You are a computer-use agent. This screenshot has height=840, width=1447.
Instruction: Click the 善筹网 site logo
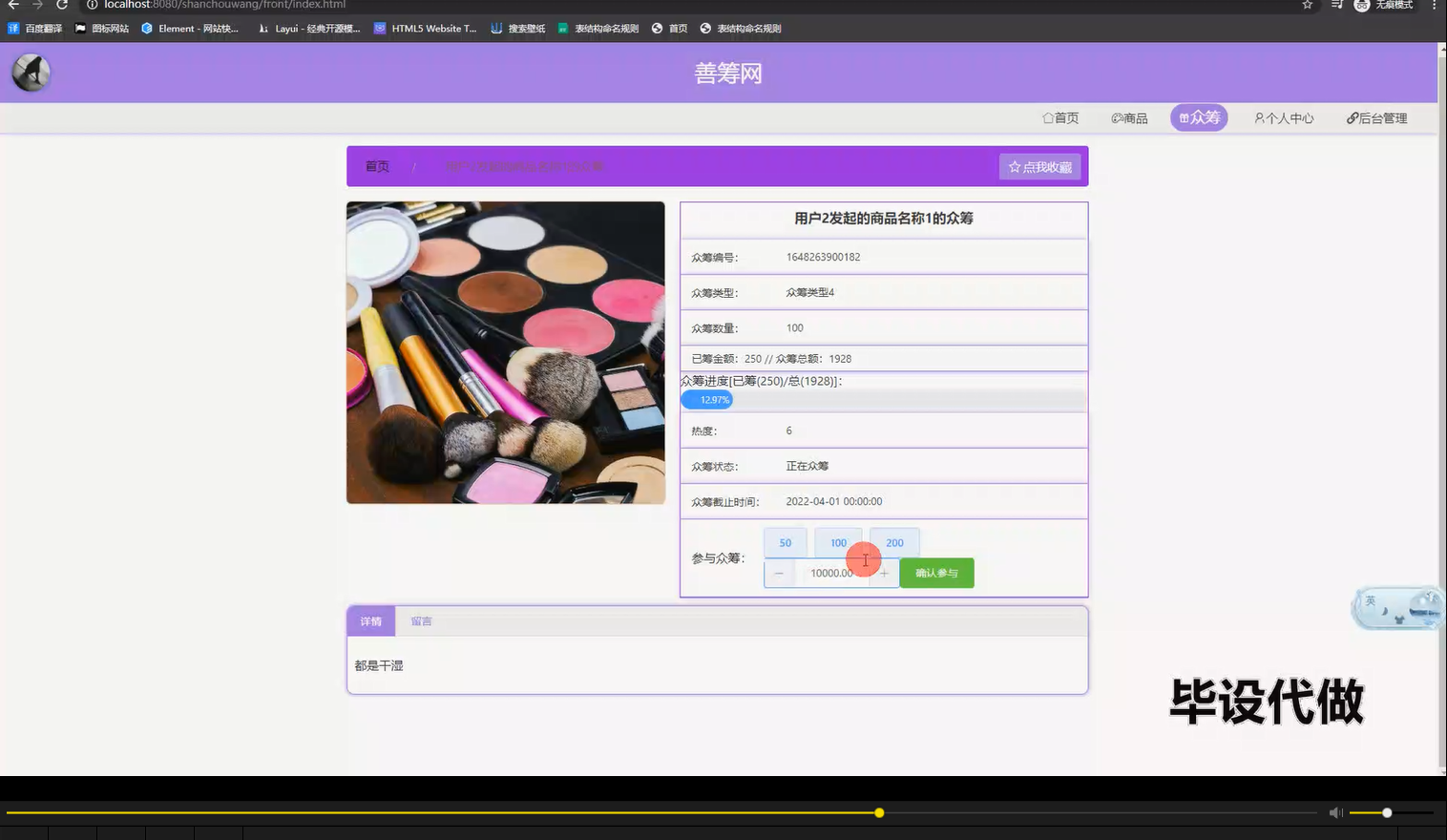30,72
